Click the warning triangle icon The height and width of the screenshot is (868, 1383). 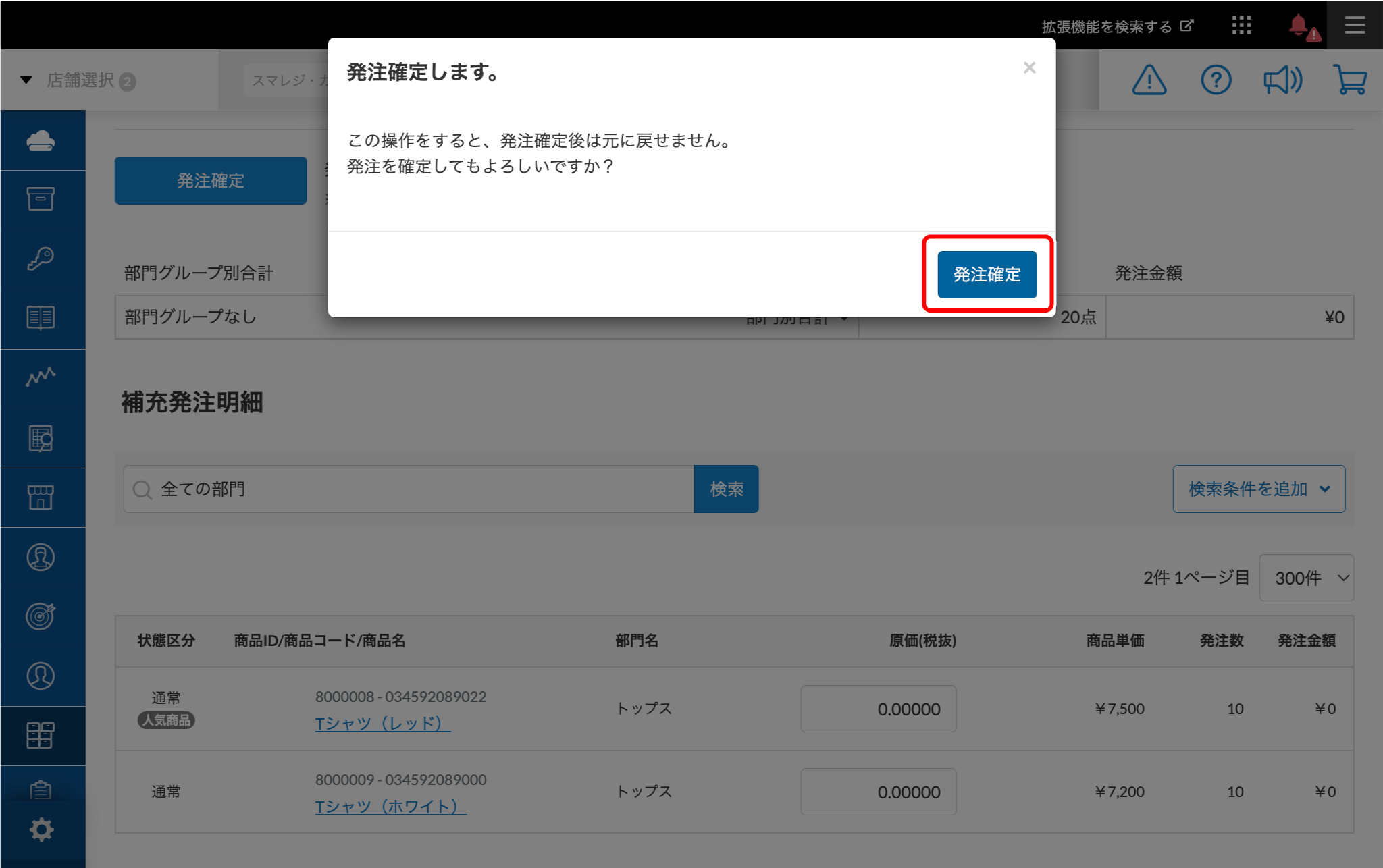click(x=1149, y=80)
